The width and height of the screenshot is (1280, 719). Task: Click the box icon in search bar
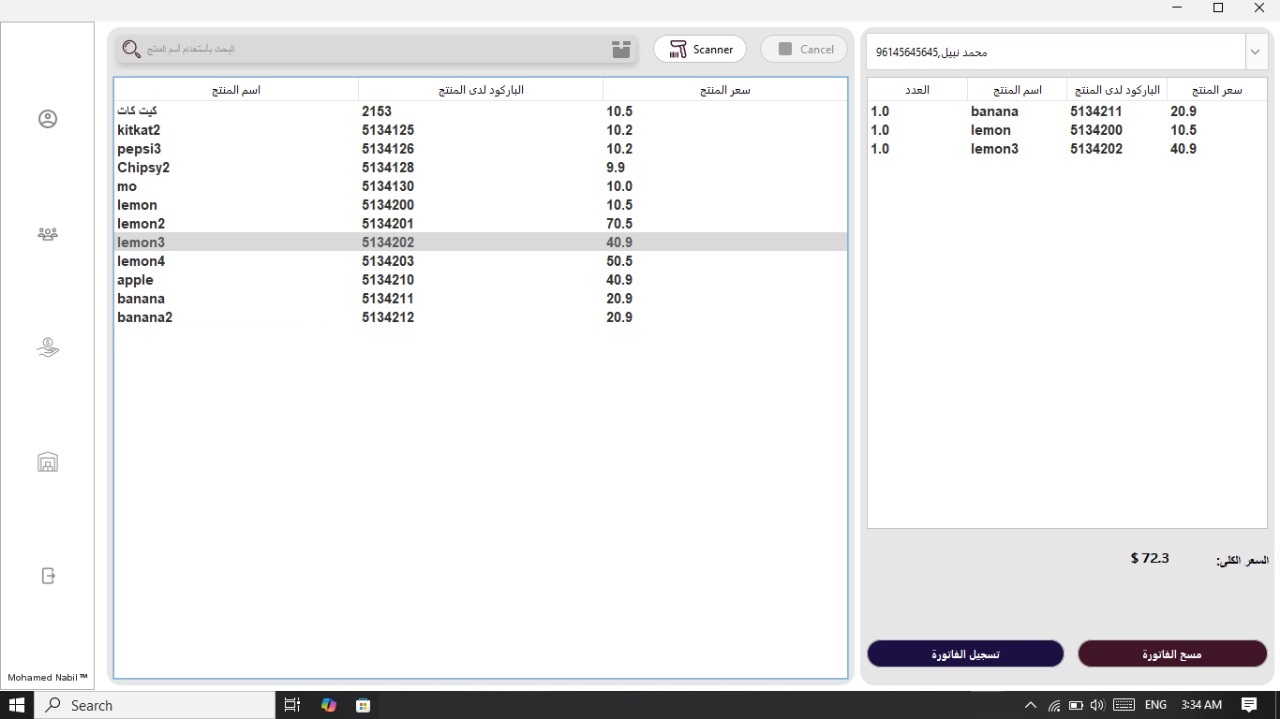pos(621,49)
